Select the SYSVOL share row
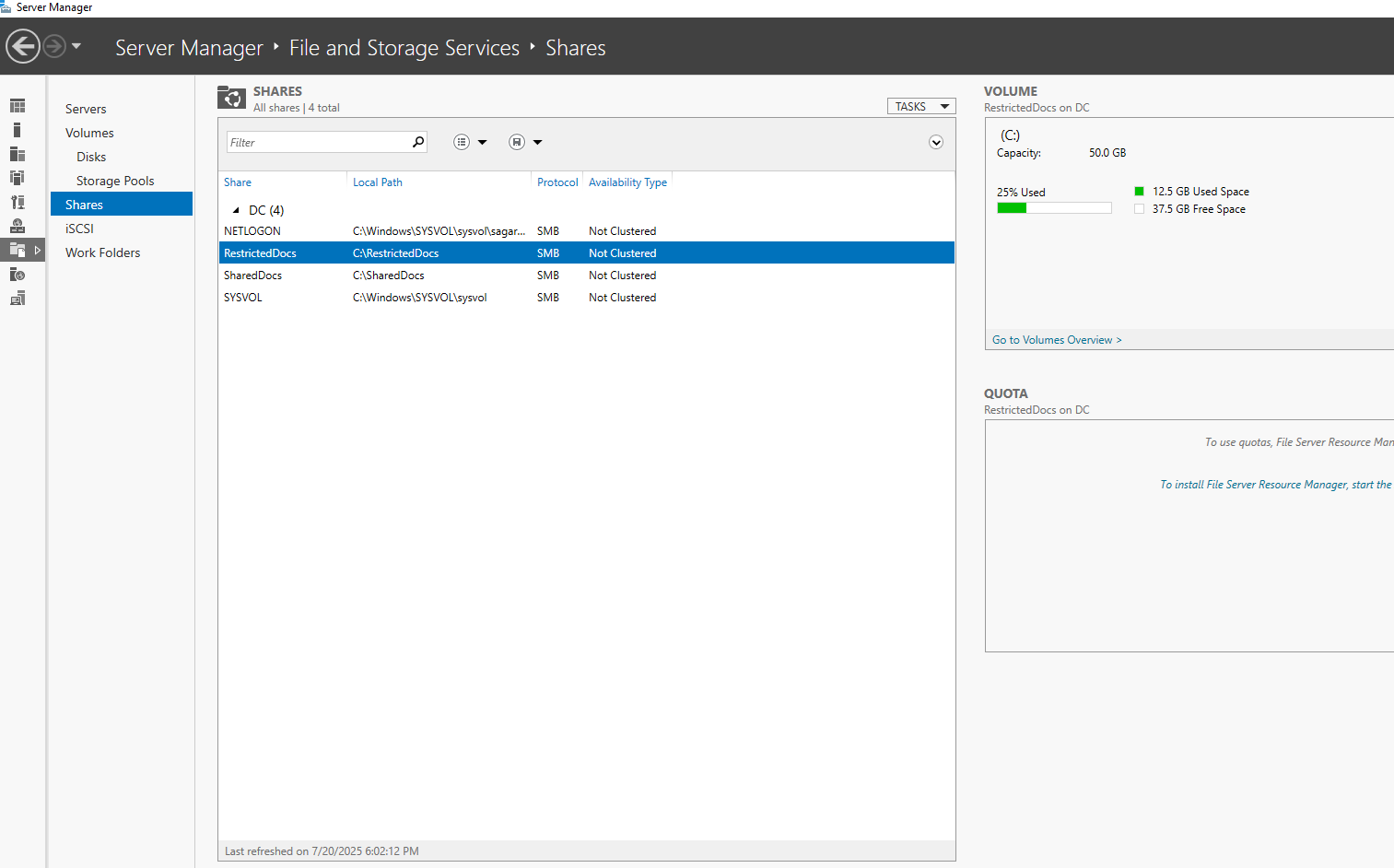This screenshot has width=1394, height=868. 587,298
